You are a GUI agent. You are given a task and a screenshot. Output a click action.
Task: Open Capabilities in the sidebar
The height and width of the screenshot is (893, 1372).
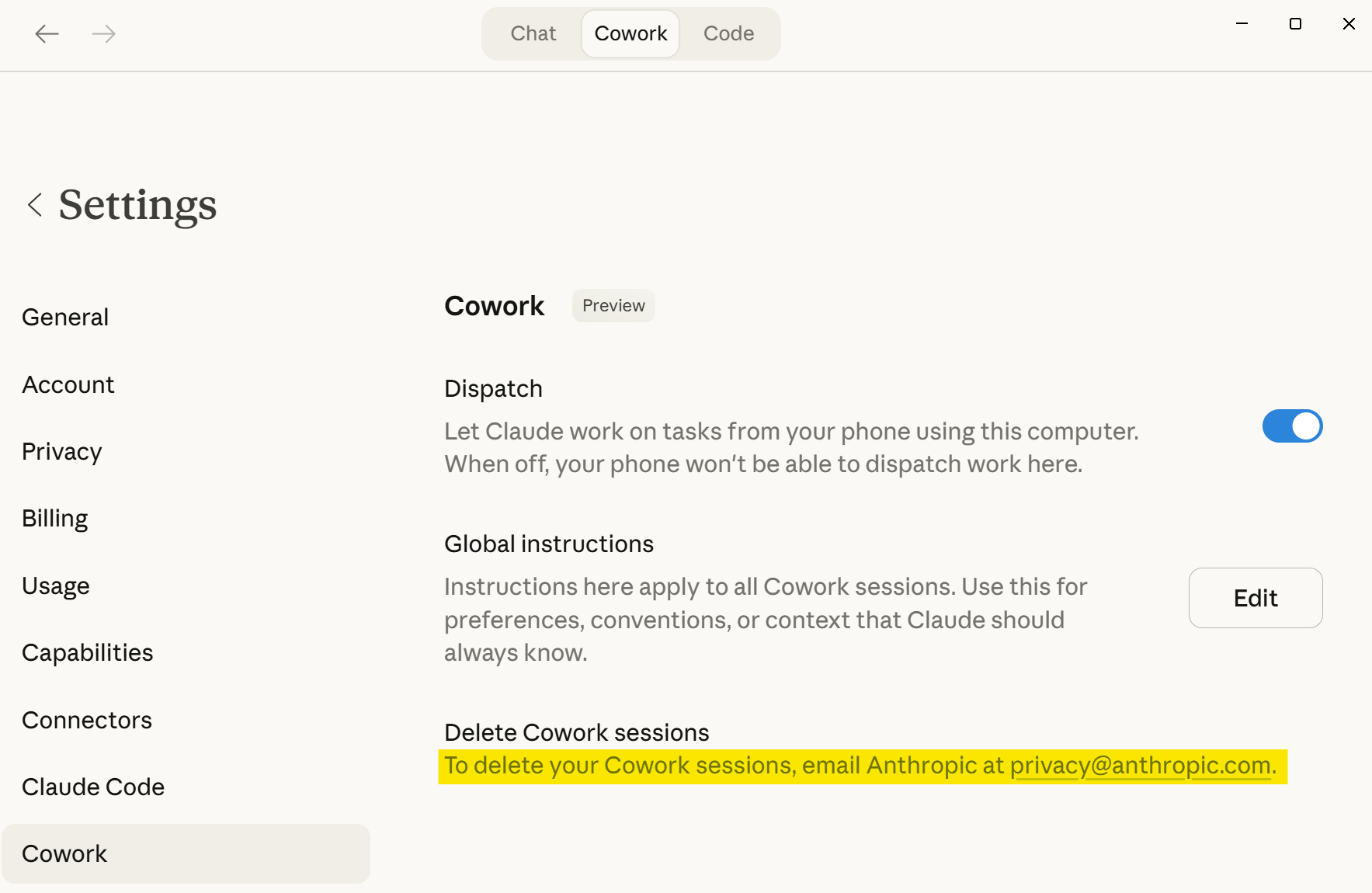[88, 653]
